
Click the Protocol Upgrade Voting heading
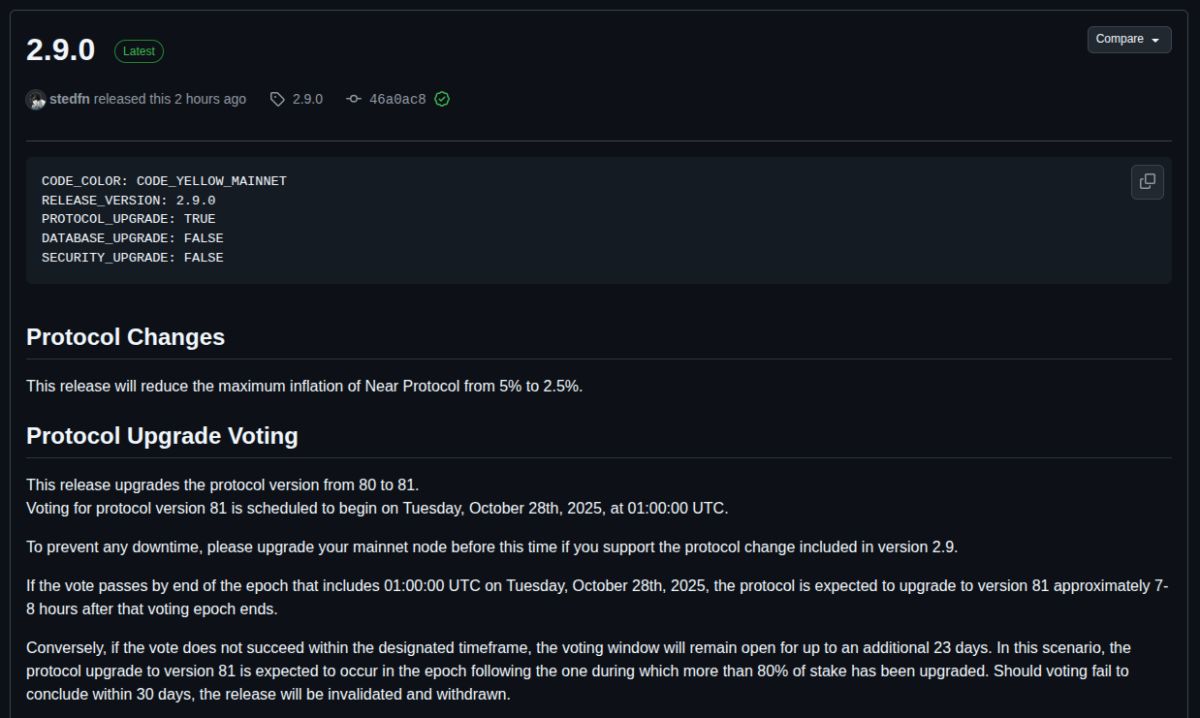click(162, 436)
